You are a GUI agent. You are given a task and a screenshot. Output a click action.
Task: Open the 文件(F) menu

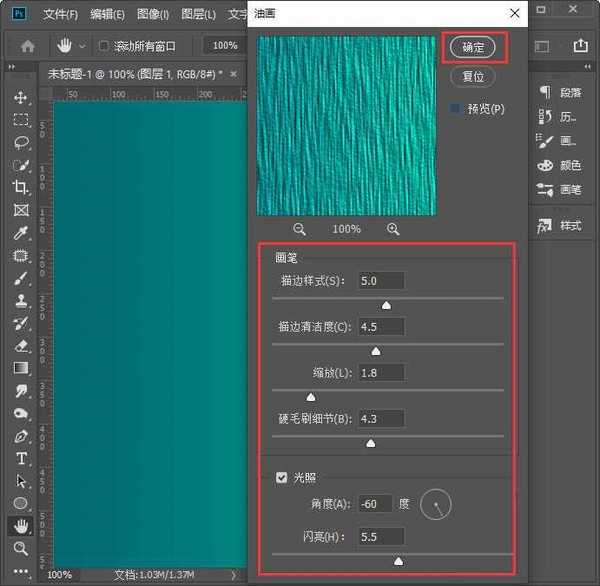point(61,15)
